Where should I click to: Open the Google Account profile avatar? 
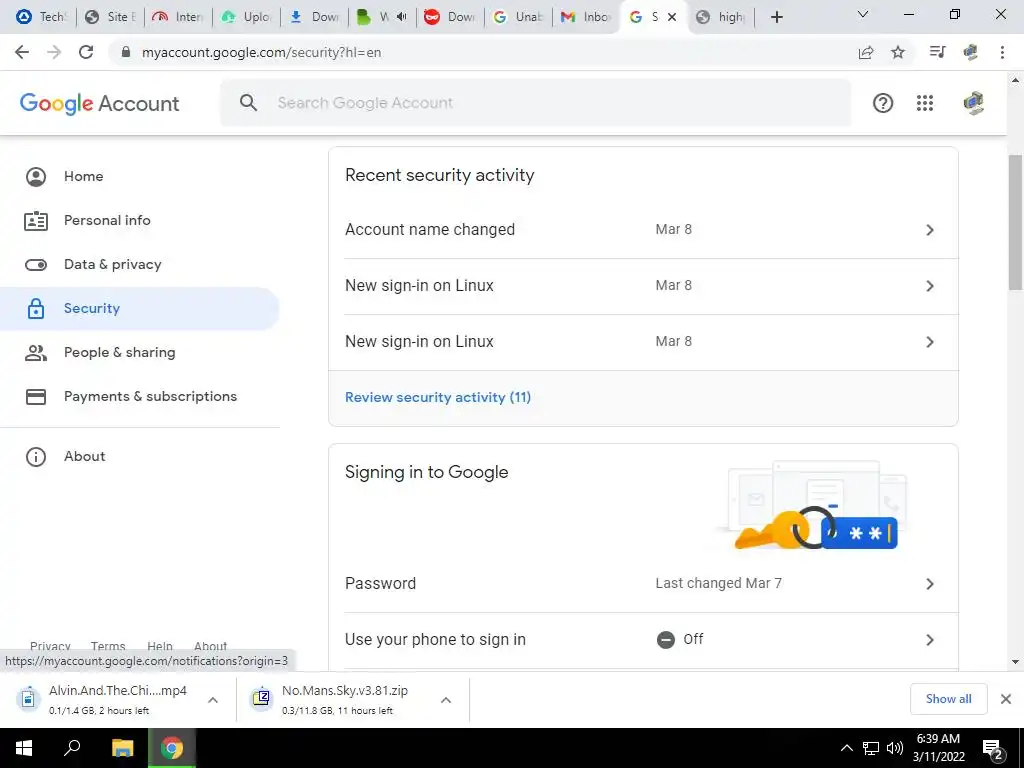pos(974,103)
